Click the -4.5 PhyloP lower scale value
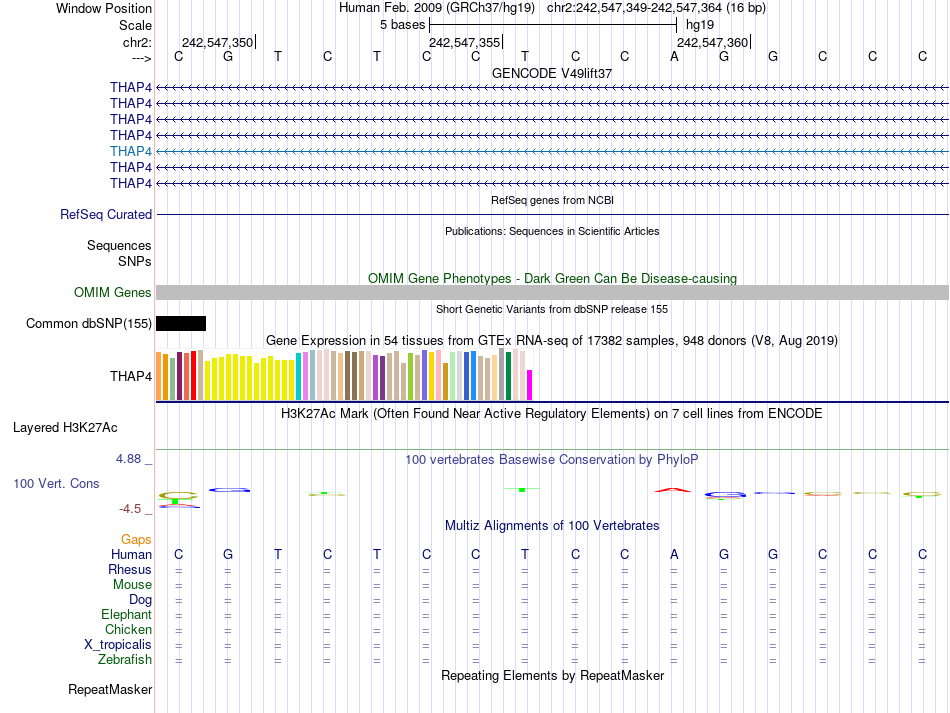This screenshot has height=713, width=950. pos(130,509)
